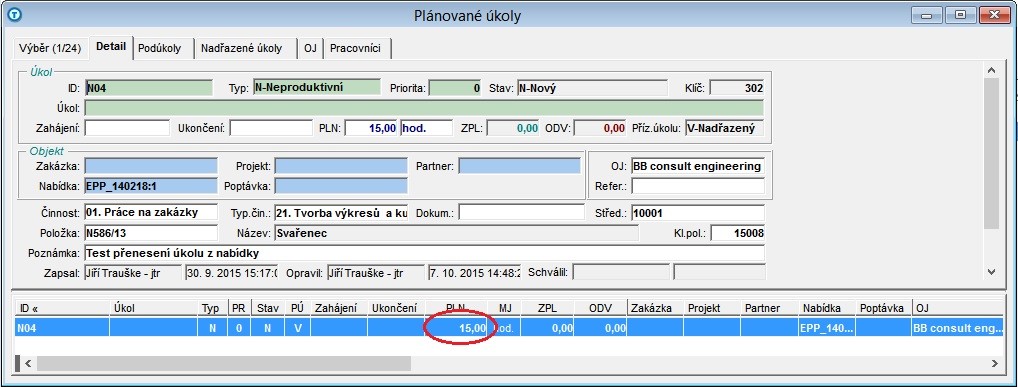Click the Priorita field
This screenshot has width=1018, height=387.
point(455,88)
